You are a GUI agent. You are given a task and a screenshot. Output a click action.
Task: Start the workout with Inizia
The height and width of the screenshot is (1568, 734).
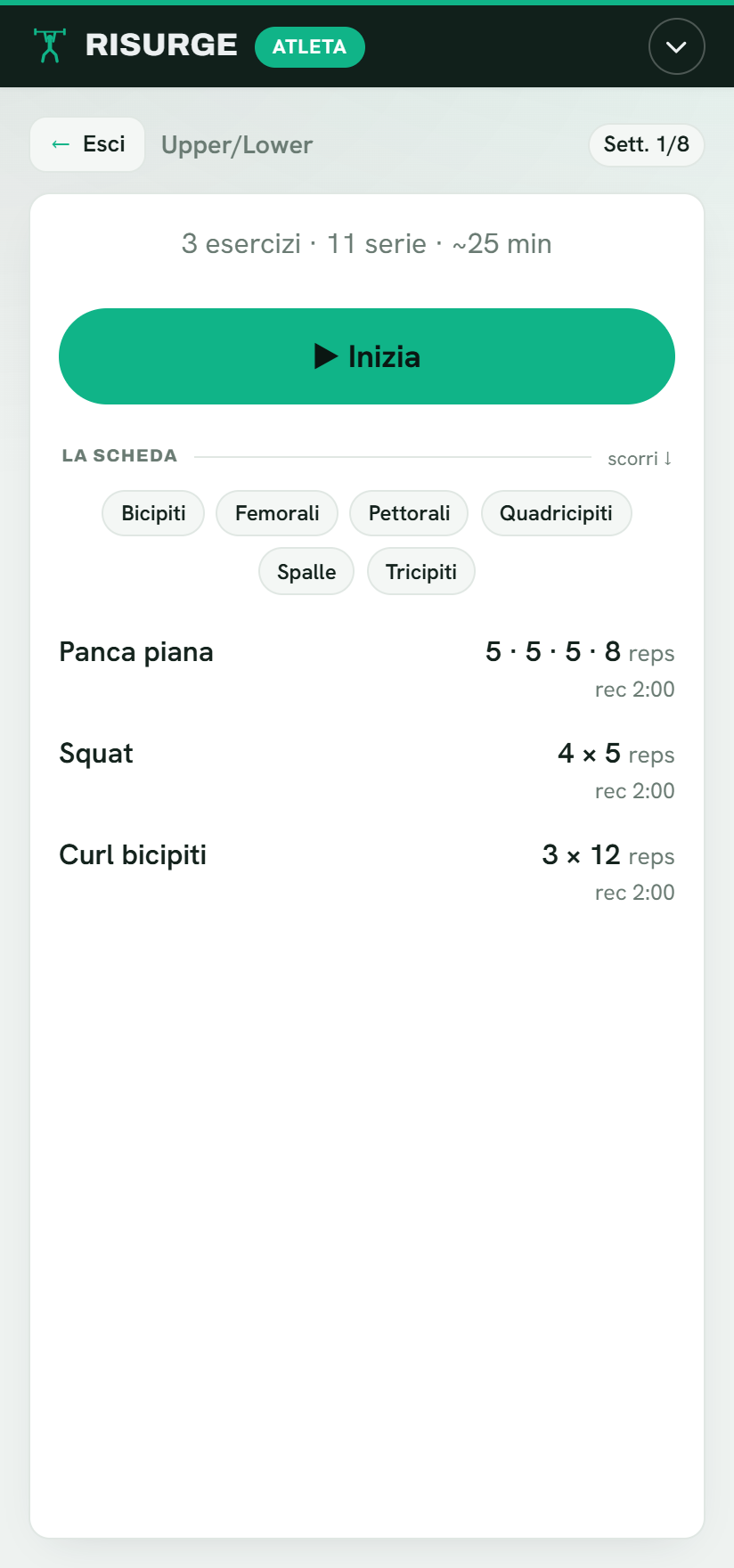pyautogui.click(x=367, y=356)
